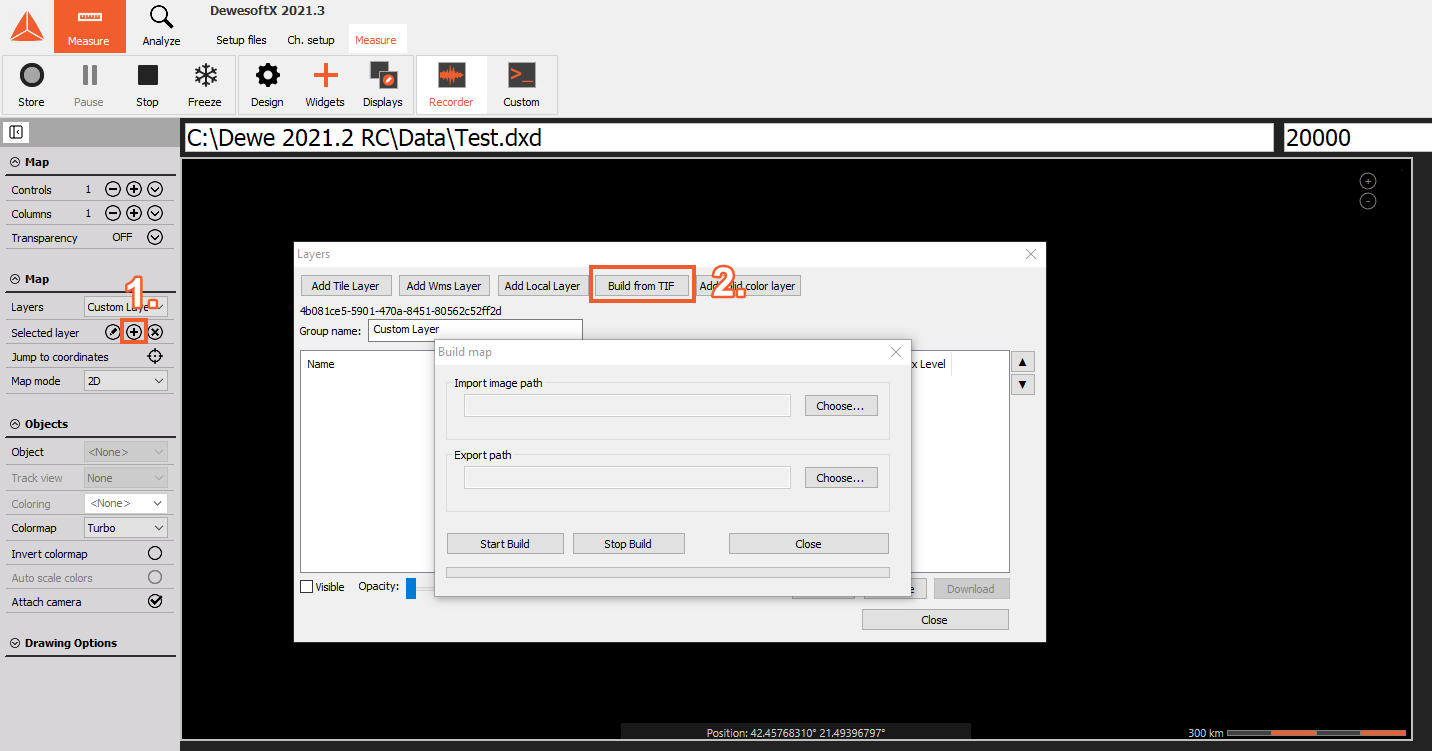Collapse the second Map section

16,279
